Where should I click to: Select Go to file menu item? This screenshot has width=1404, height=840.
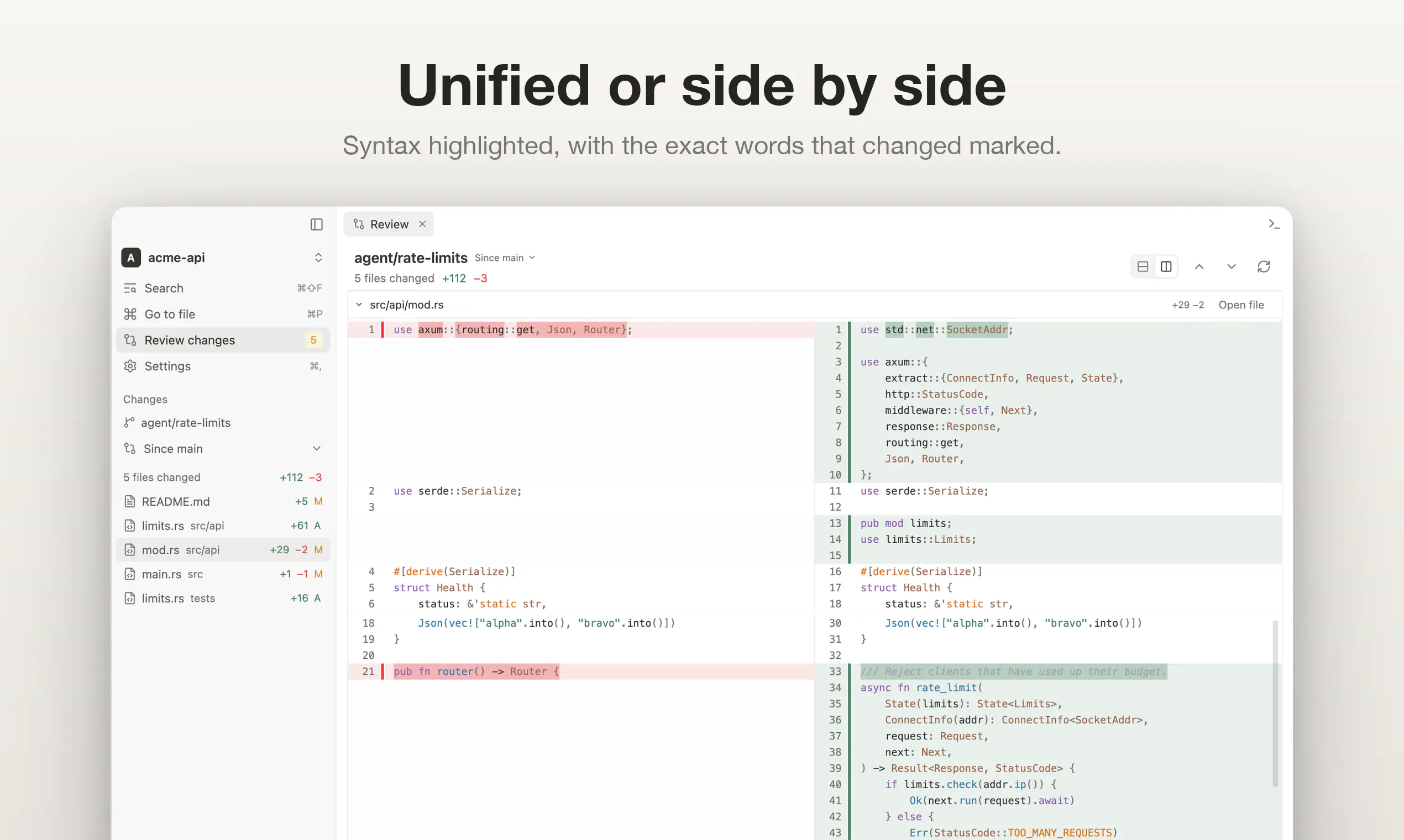223,314
